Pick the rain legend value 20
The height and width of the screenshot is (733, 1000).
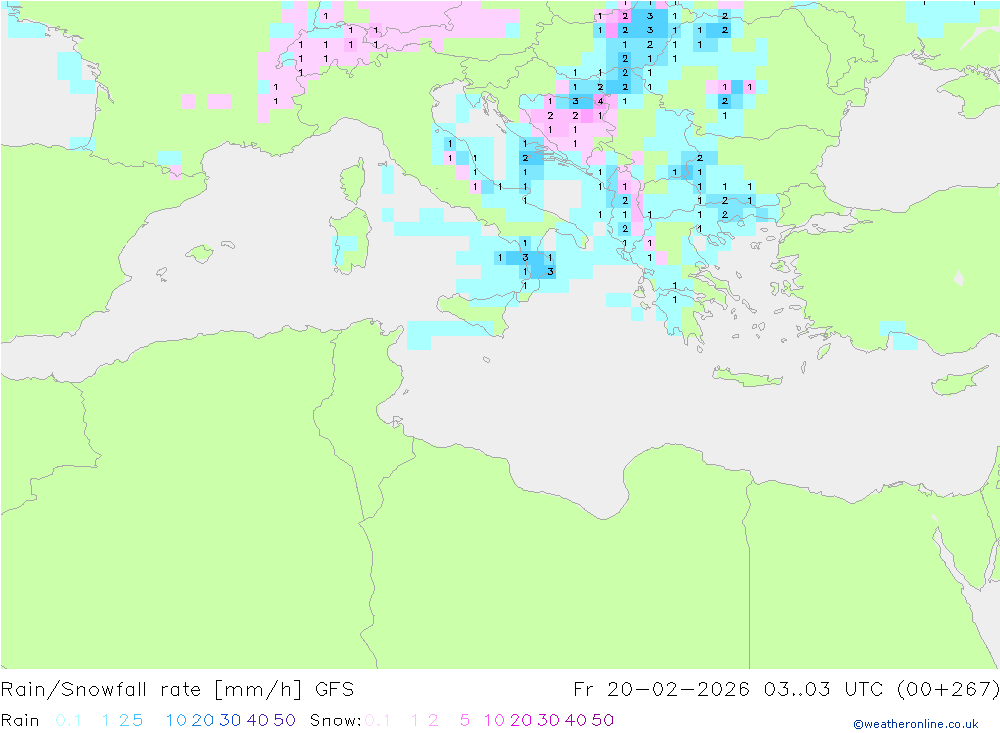pyautogui.click(x=203, y=720)
